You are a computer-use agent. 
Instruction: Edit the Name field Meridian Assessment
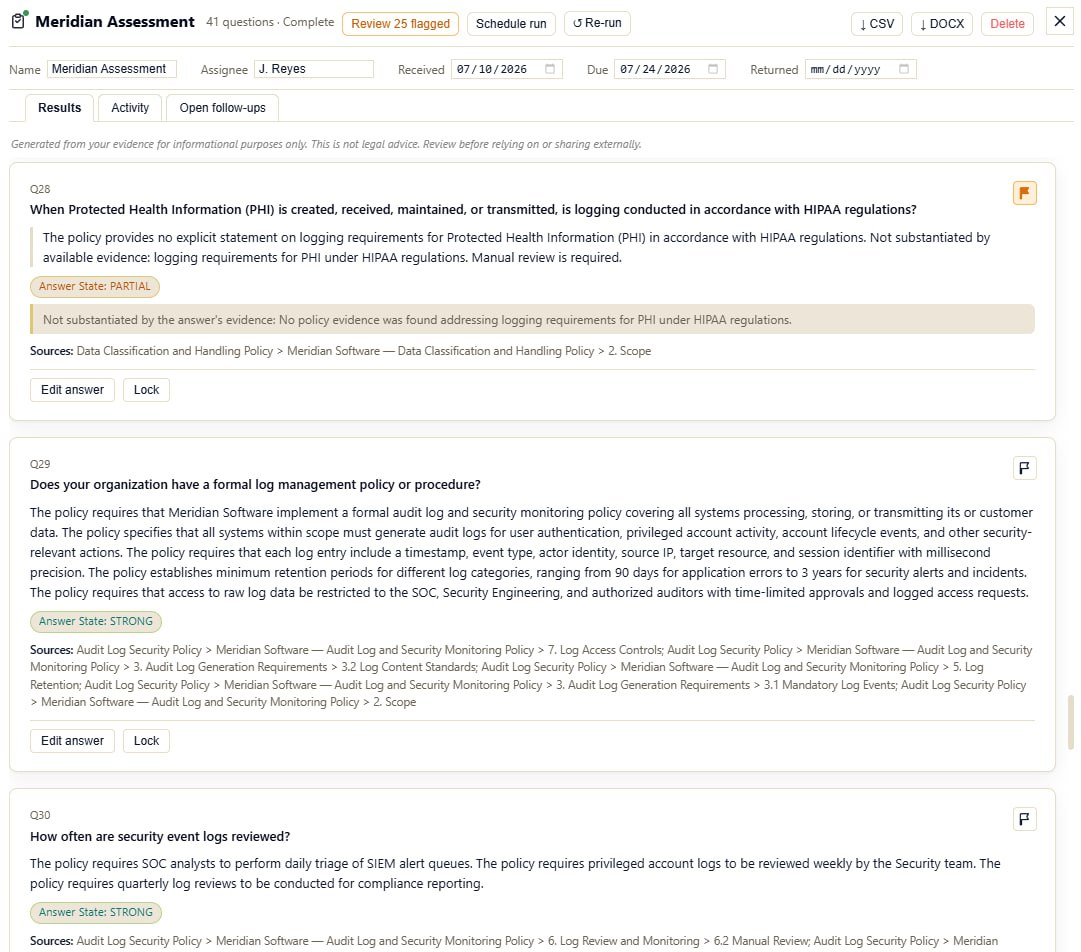[112, 69]
